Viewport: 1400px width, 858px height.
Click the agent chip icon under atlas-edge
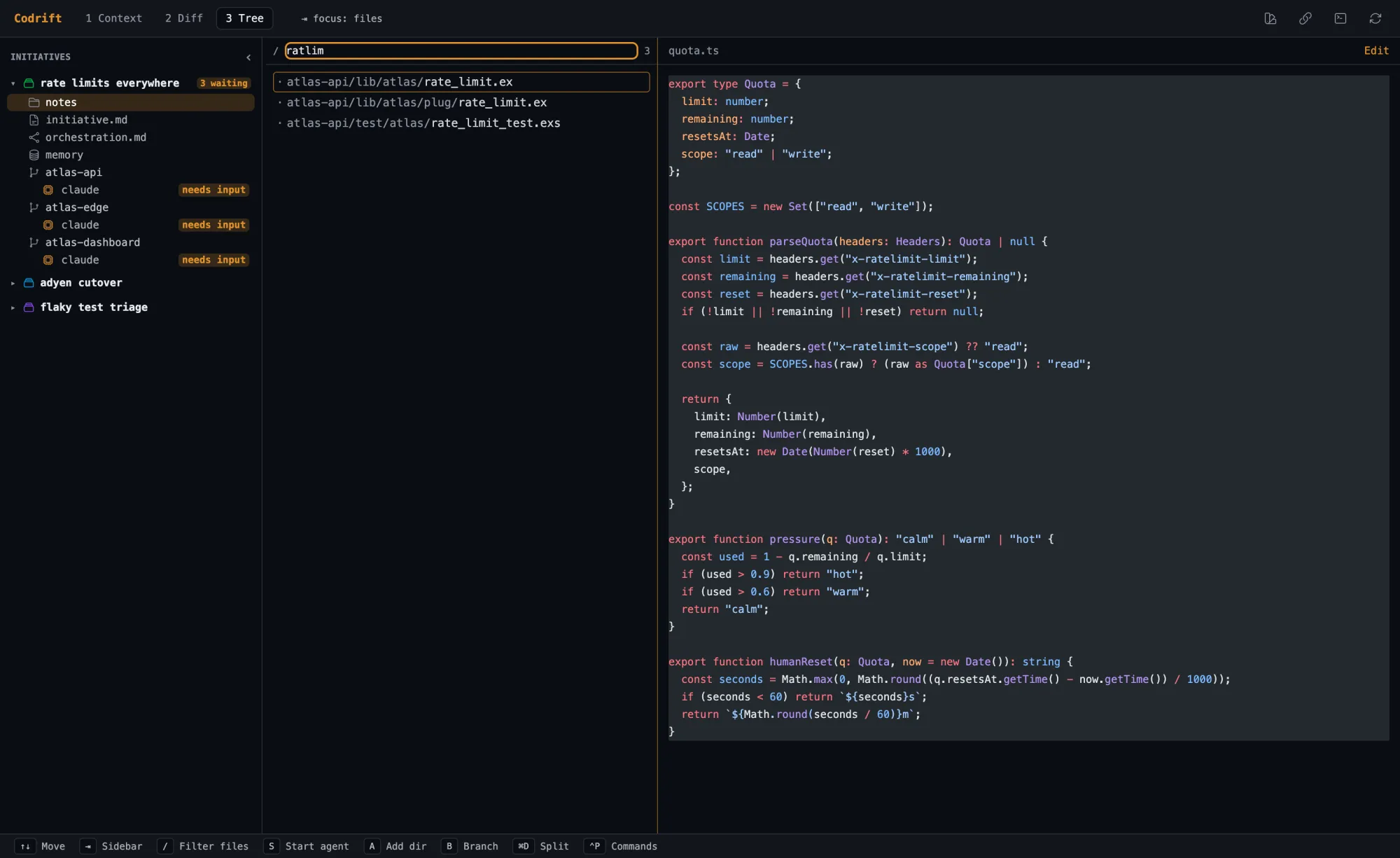(48, 225)
